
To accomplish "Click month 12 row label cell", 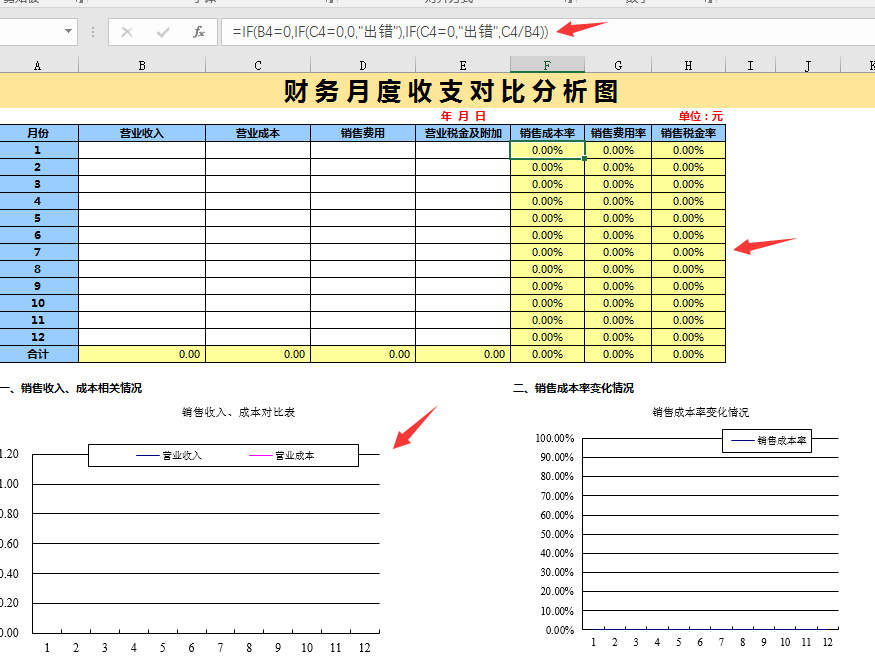I will (x=39, y=337).
